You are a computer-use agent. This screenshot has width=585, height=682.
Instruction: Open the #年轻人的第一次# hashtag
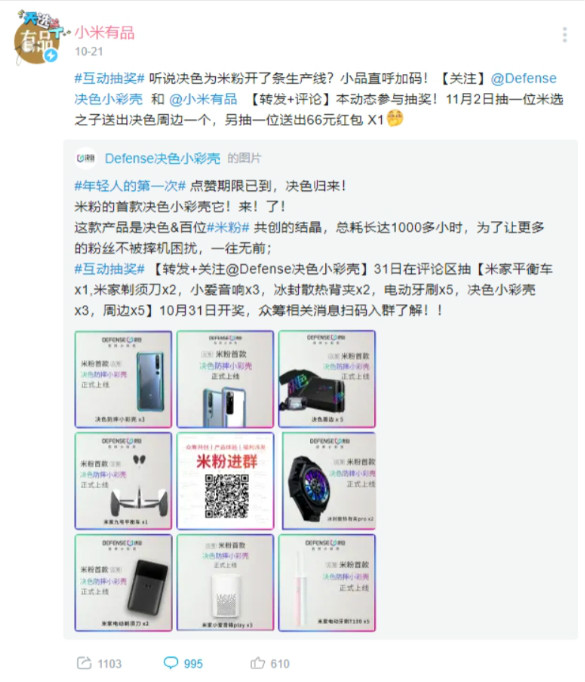coord(130,186)
